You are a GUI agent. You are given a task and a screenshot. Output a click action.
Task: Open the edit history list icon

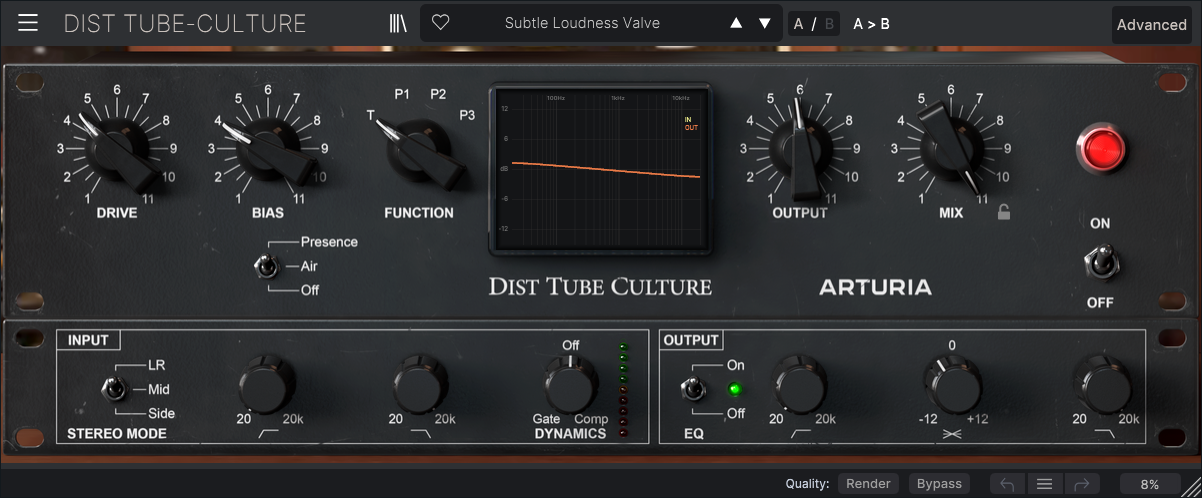[1044, 484]
